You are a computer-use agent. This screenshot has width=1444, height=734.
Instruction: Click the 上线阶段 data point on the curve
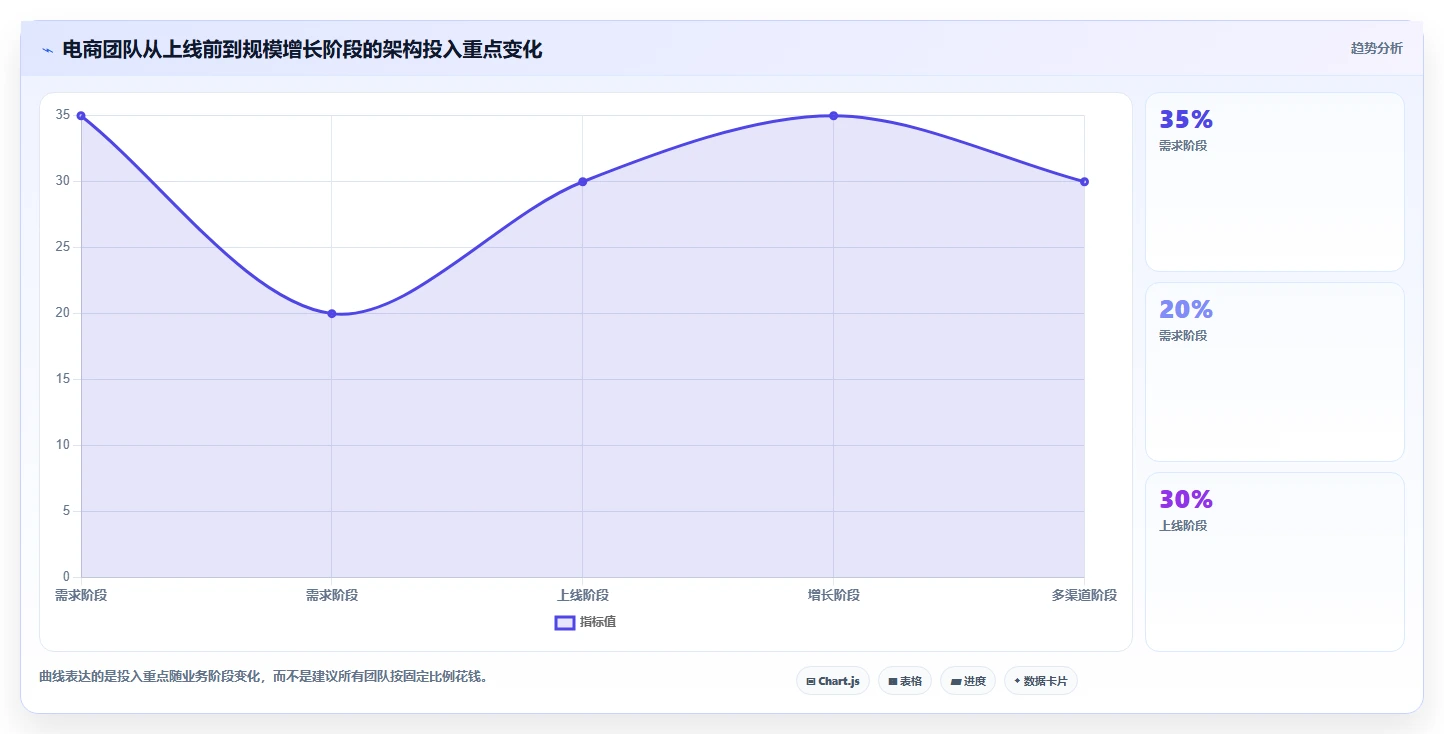[x=583, y=182]
